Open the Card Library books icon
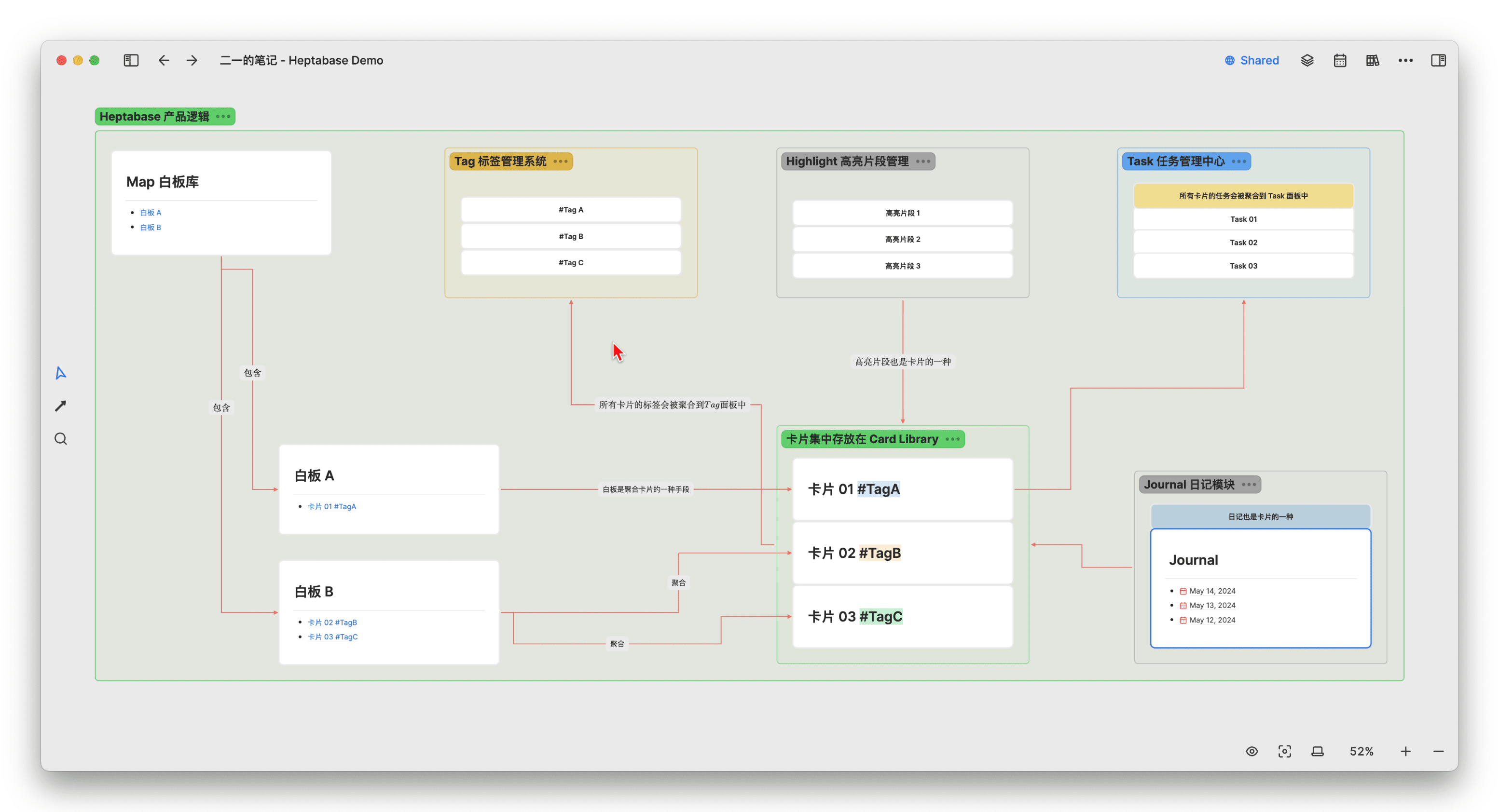This screenshot has width=1499, height=812. (x=1373, y=60)
